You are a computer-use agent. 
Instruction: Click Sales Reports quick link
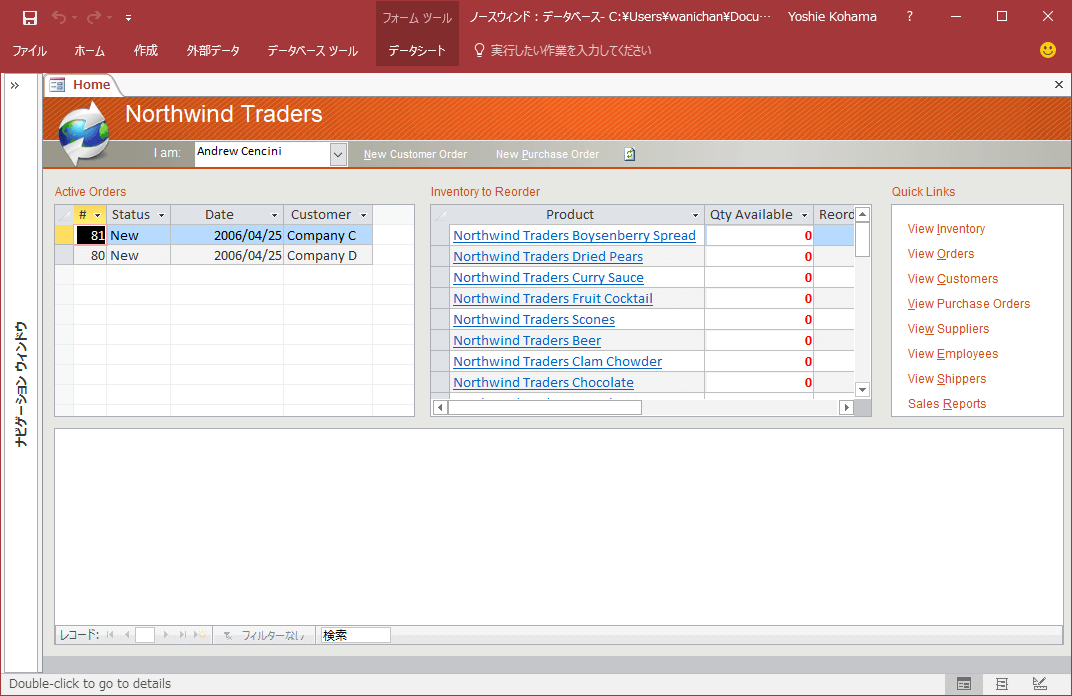pyautogui.click(x=947, y=404)
